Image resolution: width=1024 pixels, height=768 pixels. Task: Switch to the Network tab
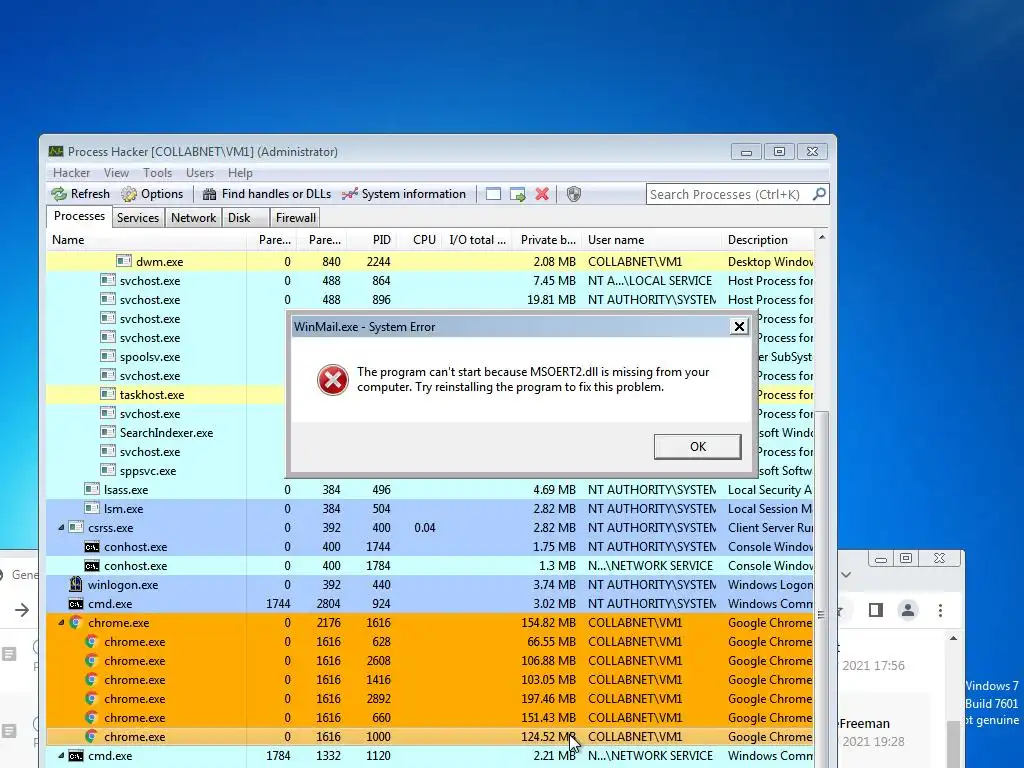193,217
